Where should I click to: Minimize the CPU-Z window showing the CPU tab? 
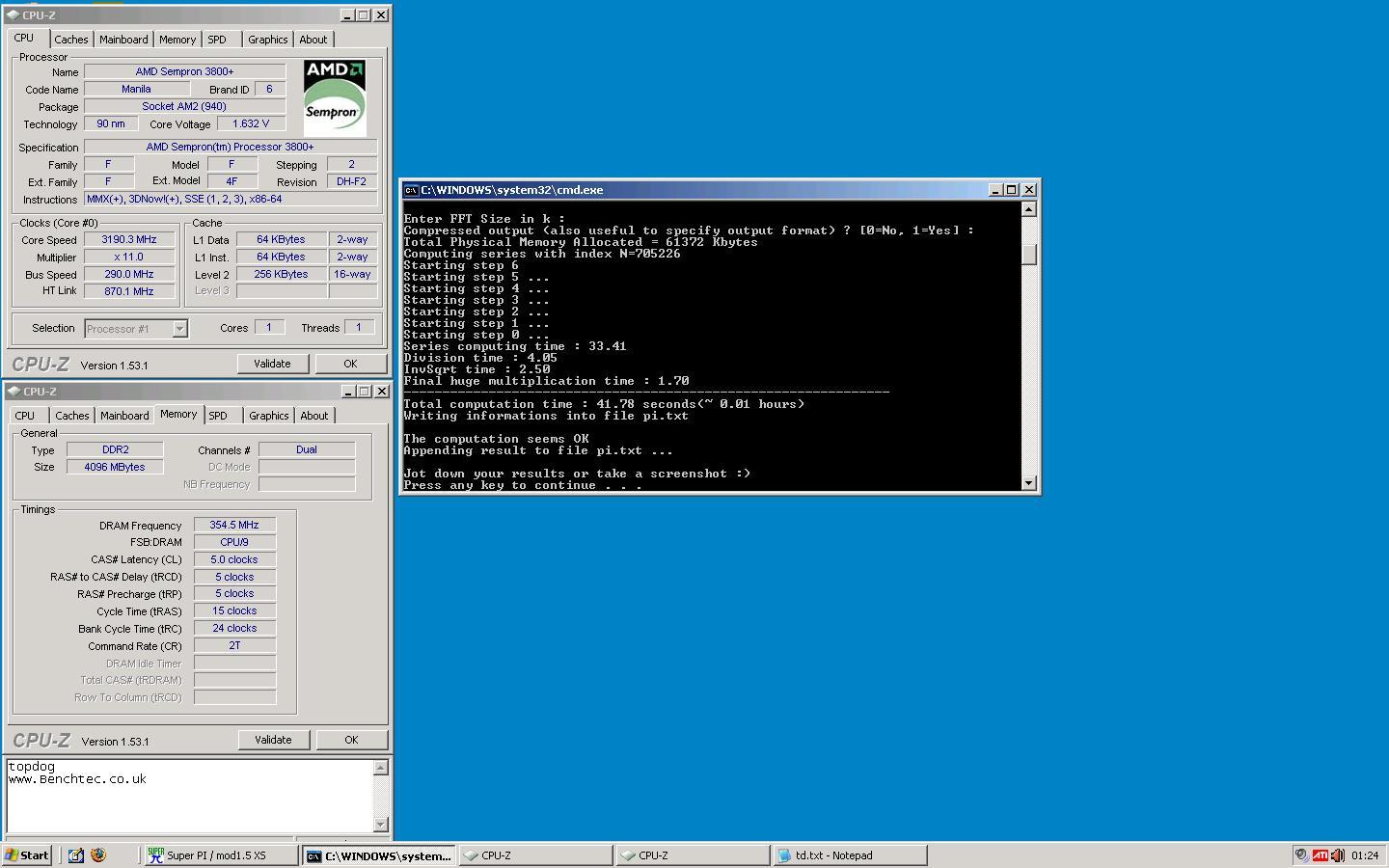347,15
